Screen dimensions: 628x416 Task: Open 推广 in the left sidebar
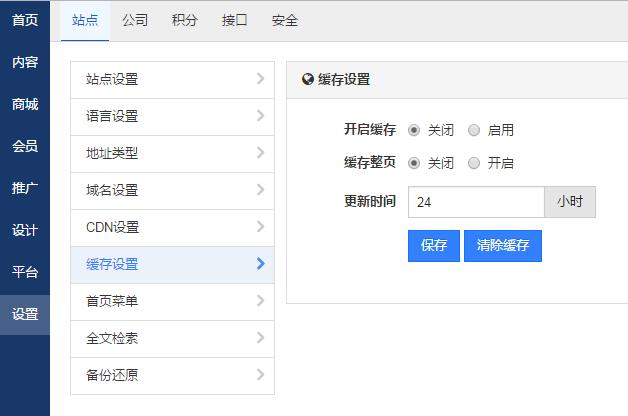[x=25, y=188]
